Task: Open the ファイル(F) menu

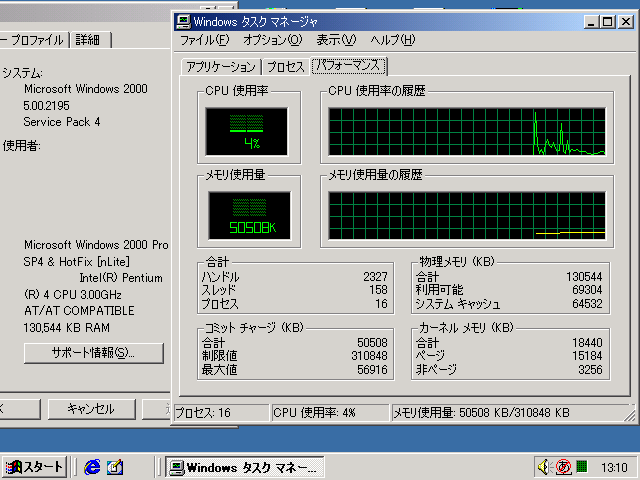Action: coord(204,40)
